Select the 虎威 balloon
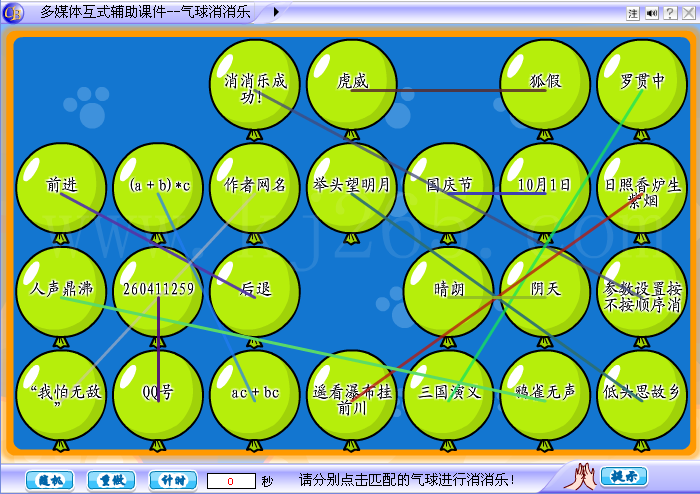 click(351, 84)
